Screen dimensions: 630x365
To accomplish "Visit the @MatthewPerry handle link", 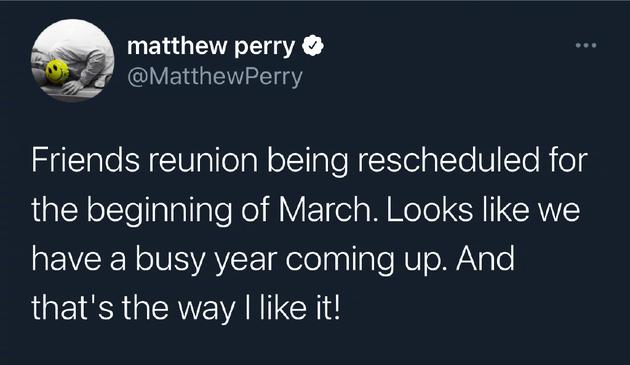I will tap(215, 77).
